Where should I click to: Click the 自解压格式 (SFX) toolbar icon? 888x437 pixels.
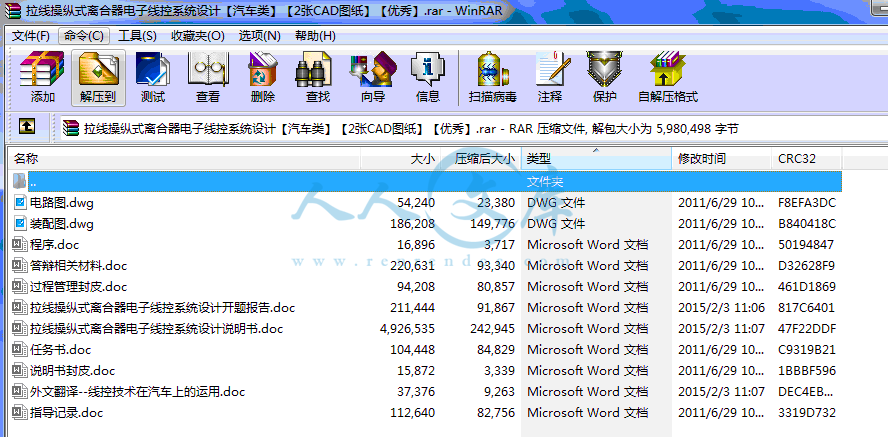(668, 69)
